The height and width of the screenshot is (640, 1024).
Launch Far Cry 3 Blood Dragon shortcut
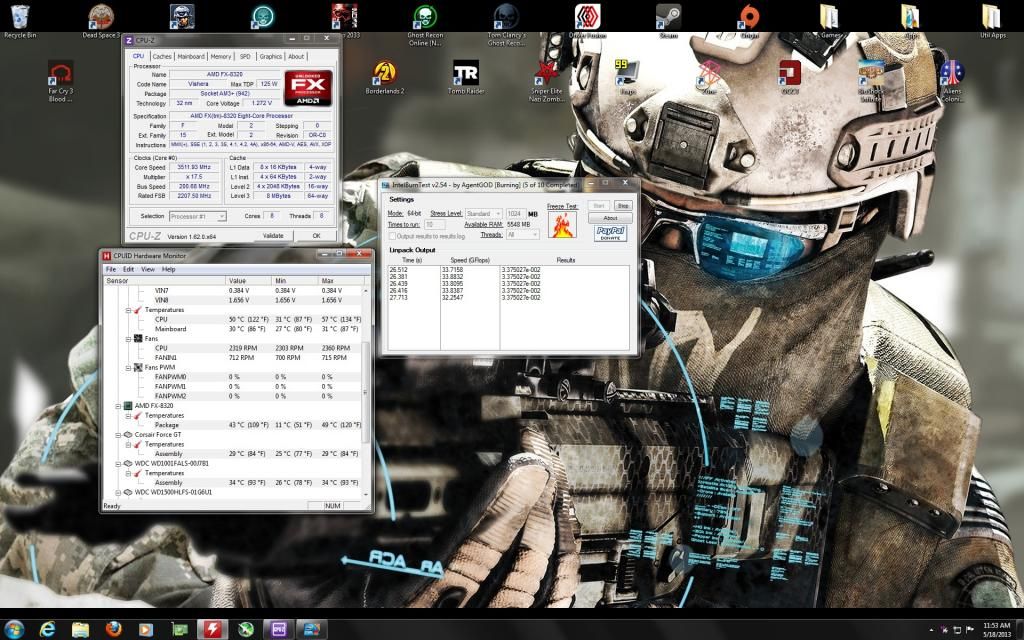tap(61, 81)
